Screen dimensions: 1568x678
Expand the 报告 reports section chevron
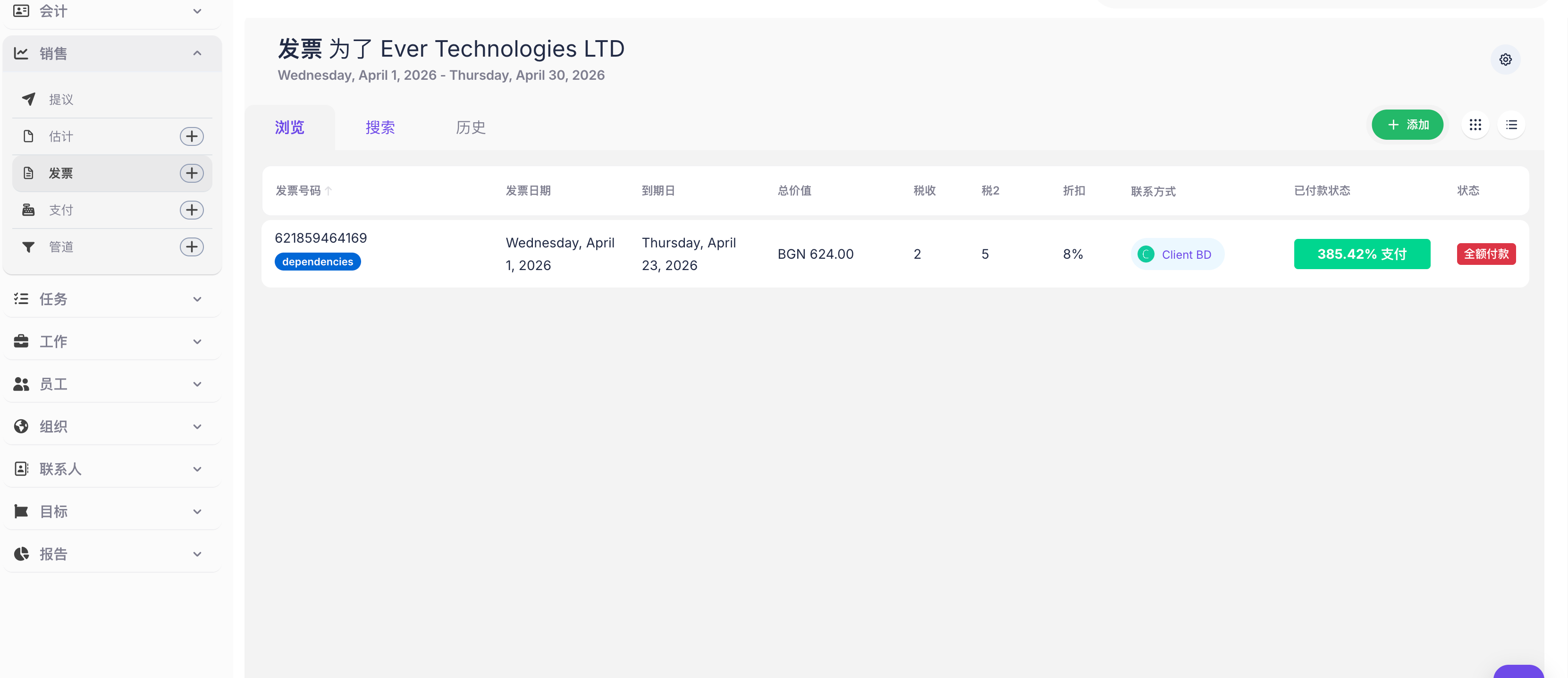197,554
